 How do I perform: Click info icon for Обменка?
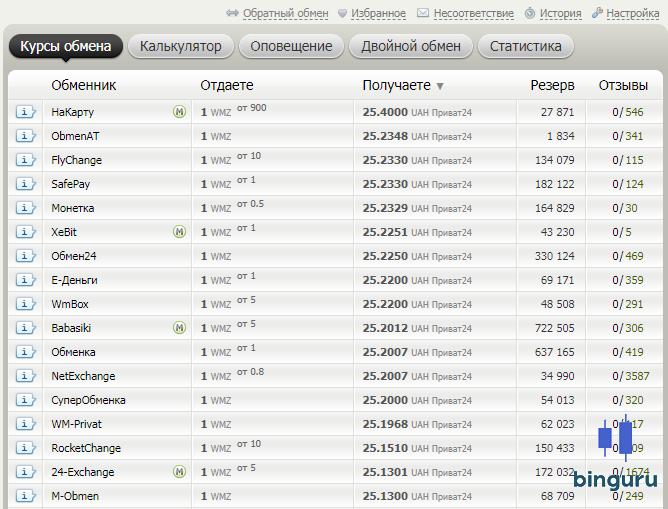pyautogui.click(x=26, y=352)
